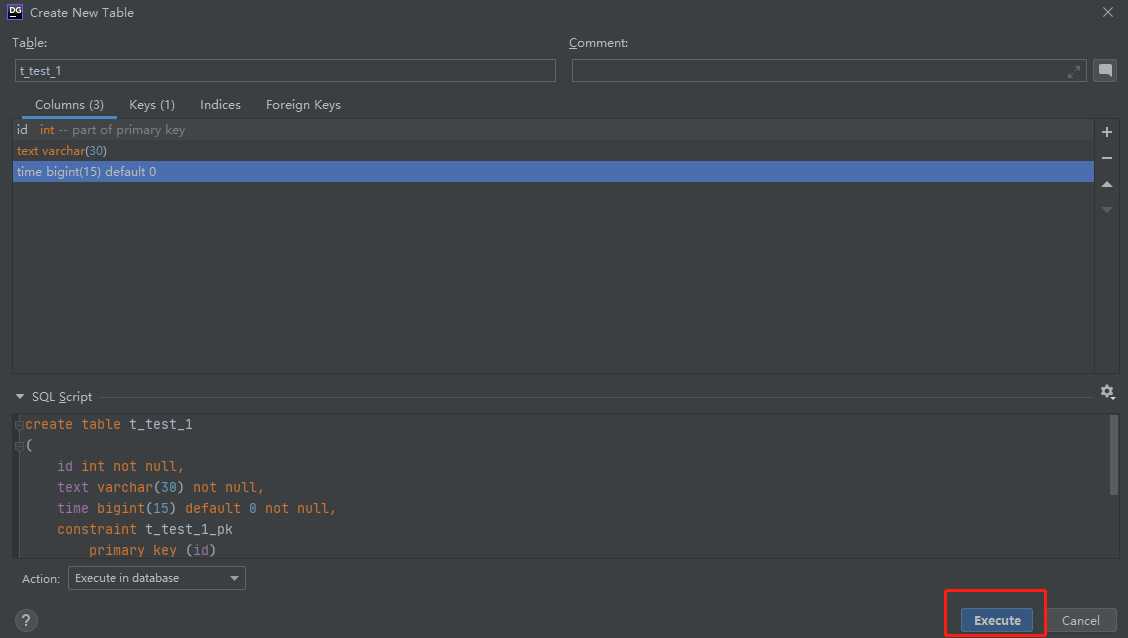
Task: Click the SQL script vertical scrollbar
Action: (x=1114, y=455)
